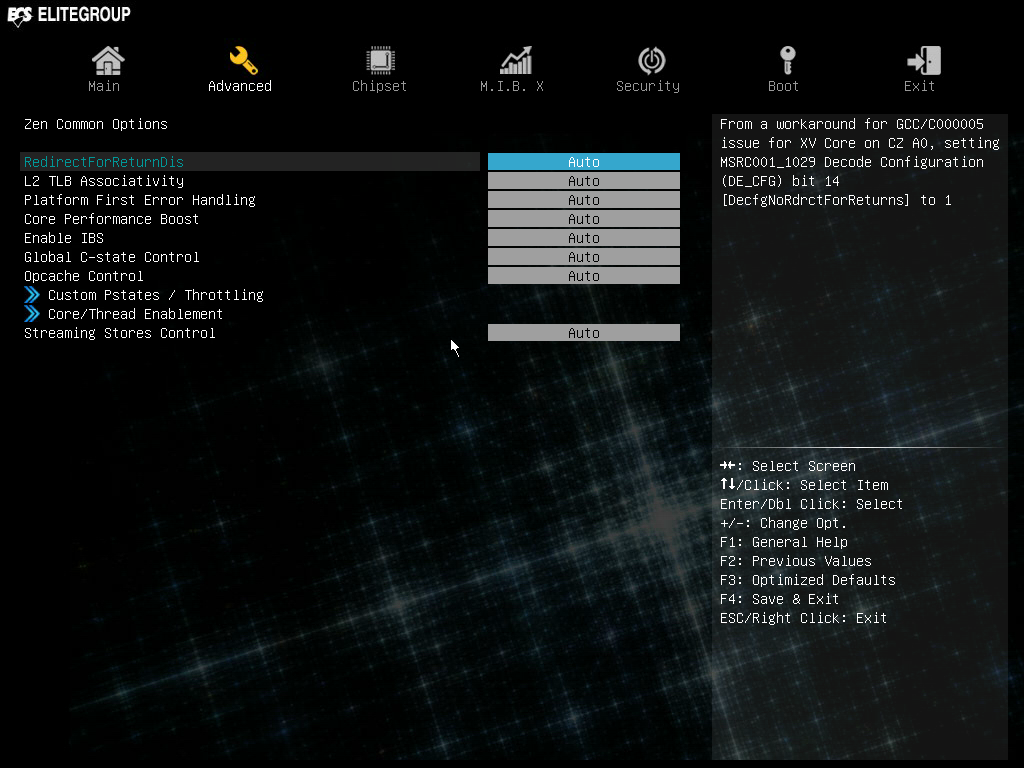The width and height of the screenshot is (1024, 768).
Task: Open the RedirectForReturnDis Auto value dropdown
Action: (x=584, y=162)
